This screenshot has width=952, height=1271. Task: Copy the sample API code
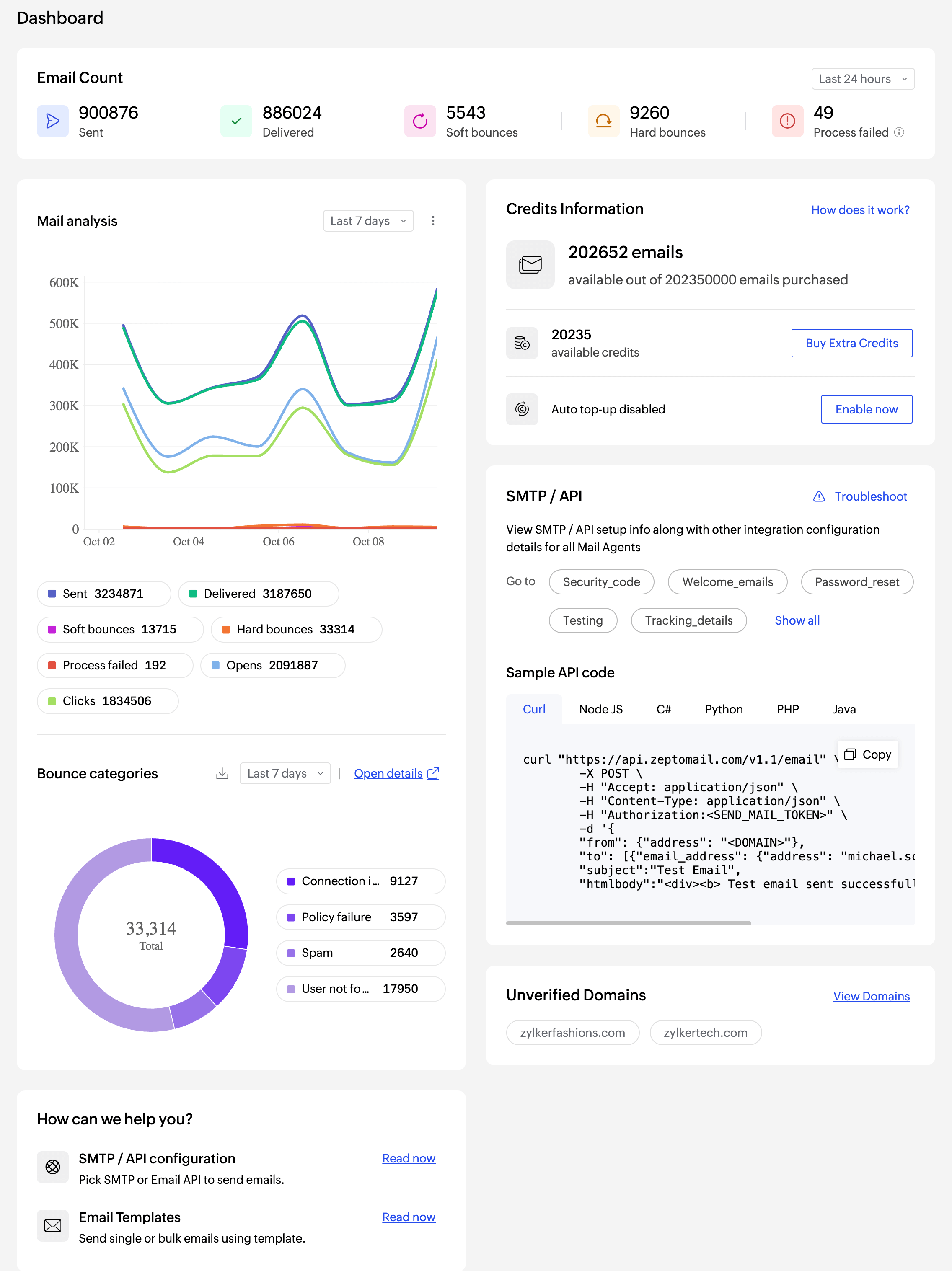pos(867,754)
